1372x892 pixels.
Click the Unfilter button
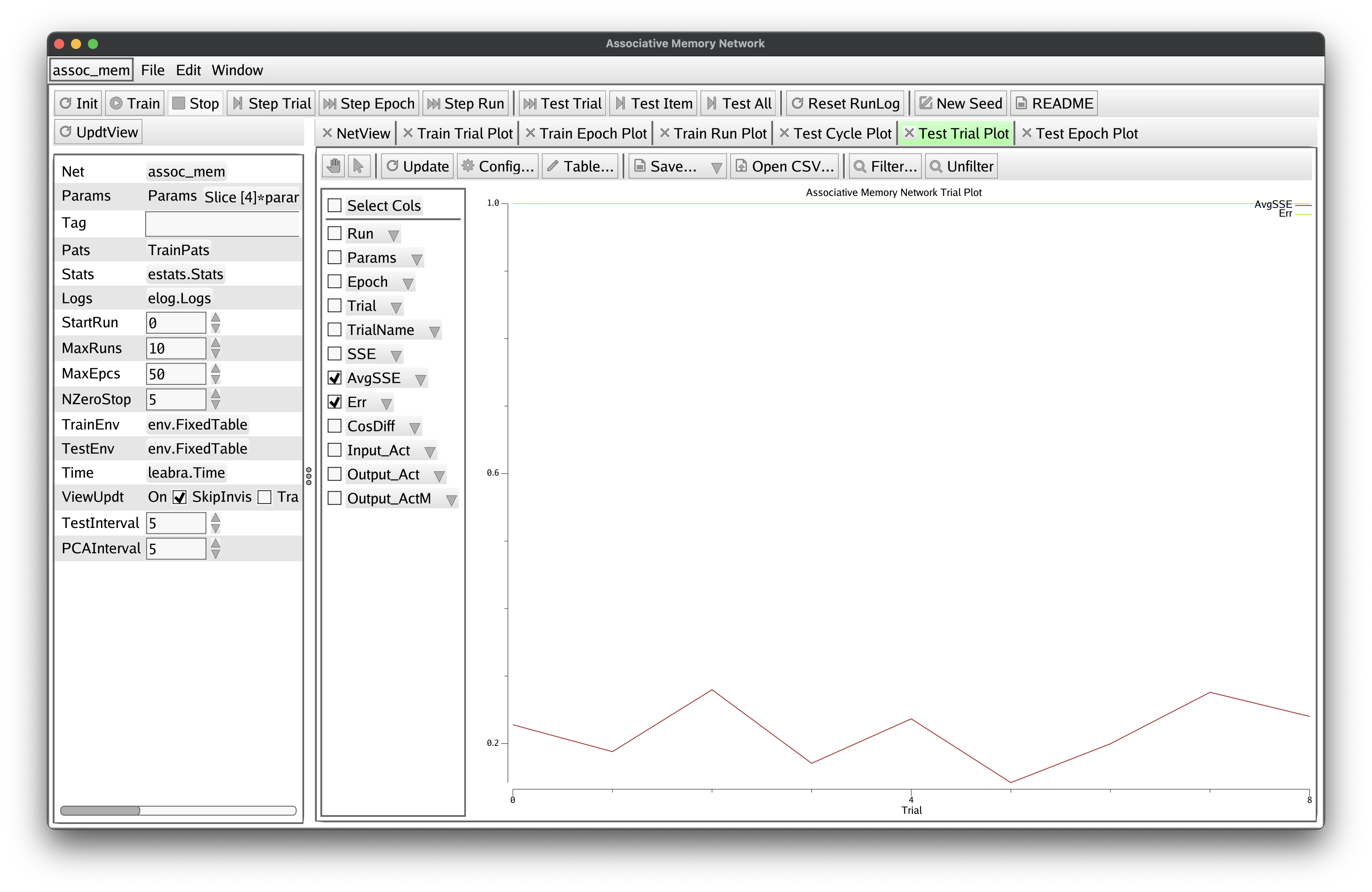[x=961, y=166]
